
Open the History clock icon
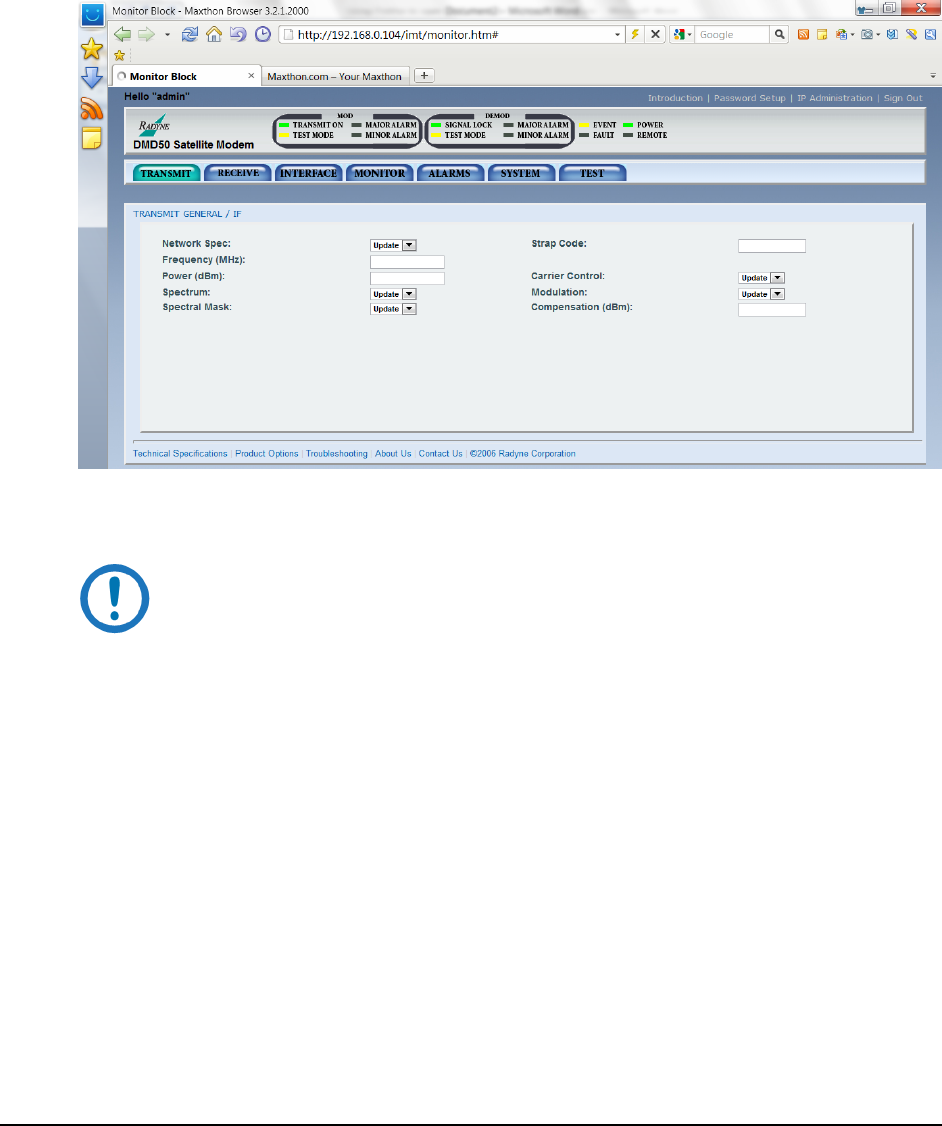tap(263, 34)
